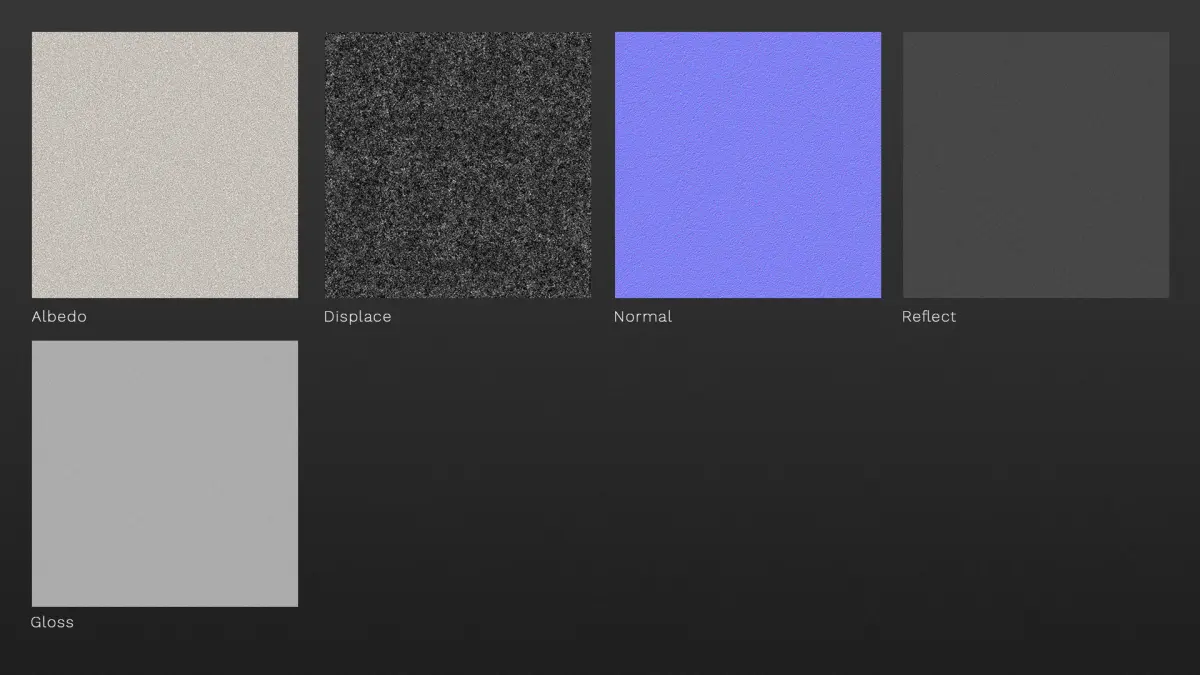Select the Displace noise map thumbnail

point(458,165)
